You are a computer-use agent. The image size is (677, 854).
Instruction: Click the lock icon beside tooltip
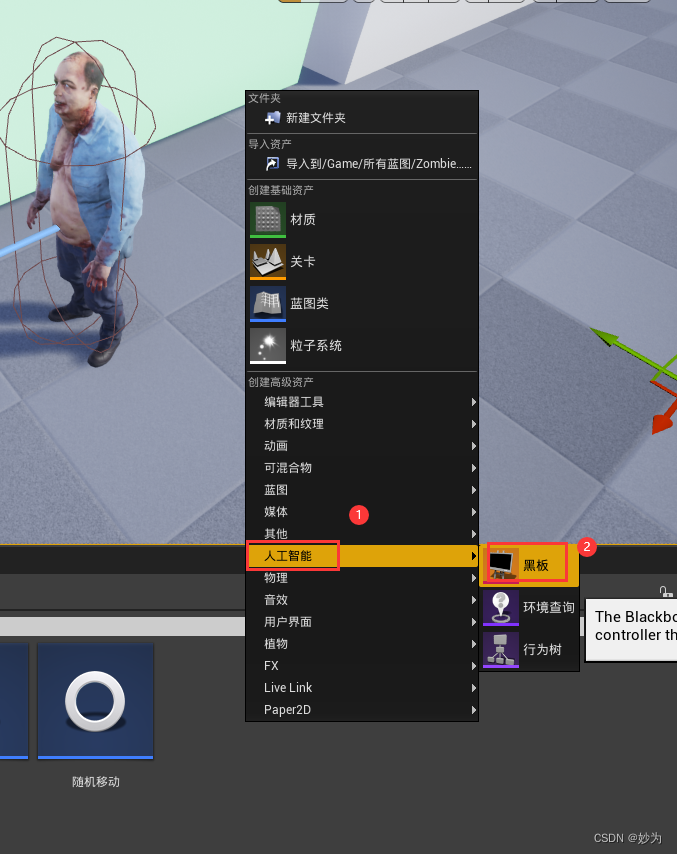pyautogui.click(x=666, y=592)
